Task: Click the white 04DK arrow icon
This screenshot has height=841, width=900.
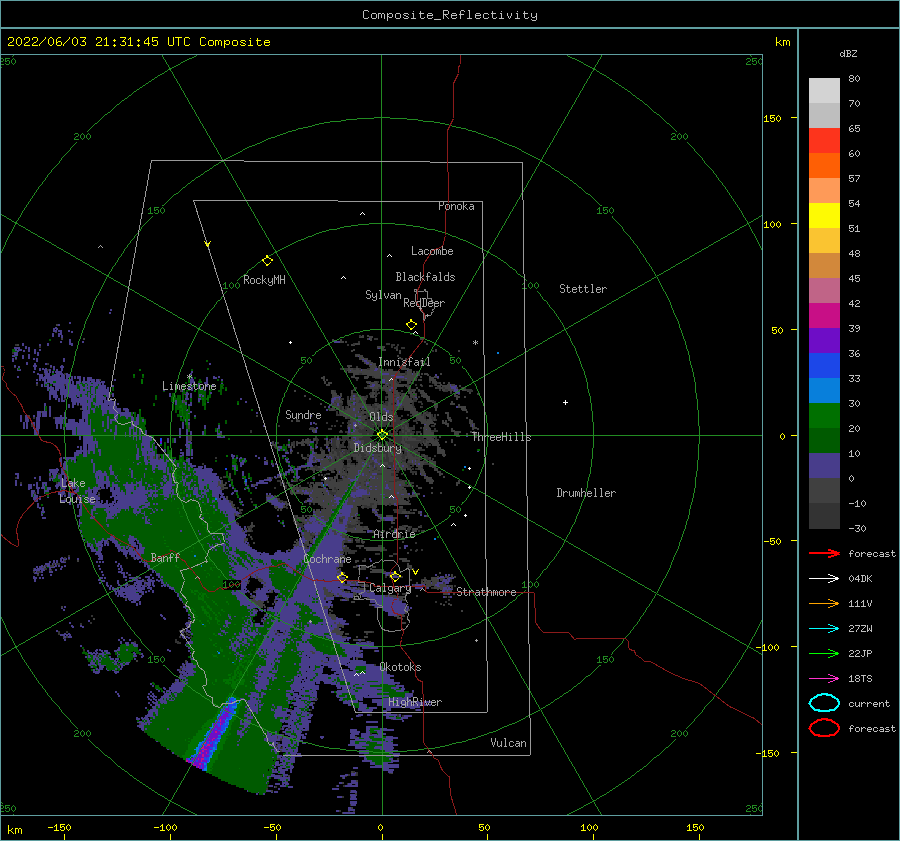Action: click(824, 579)
